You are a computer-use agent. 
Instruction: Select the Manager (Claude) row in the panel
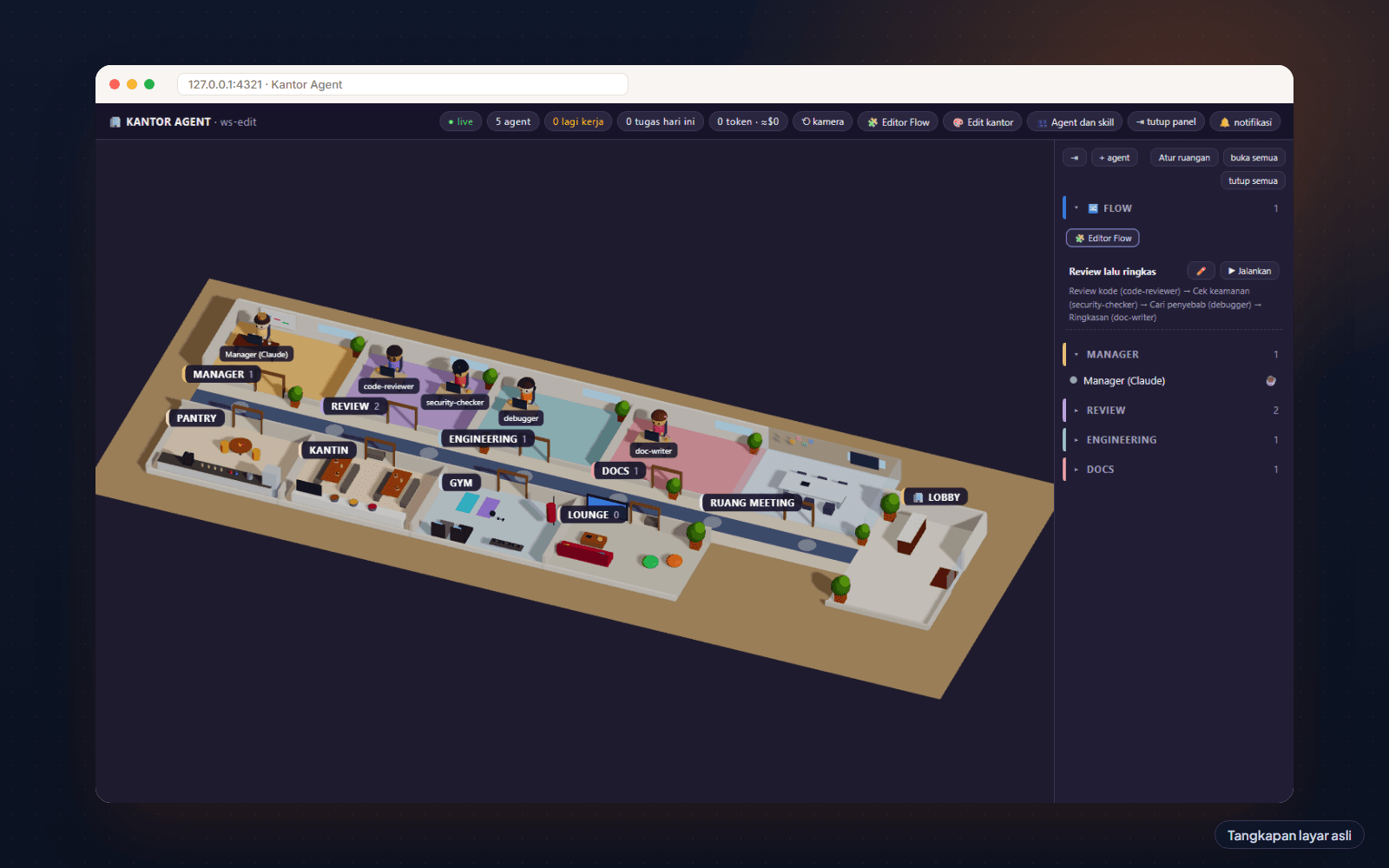pyautogui.click(x=1172, y=380)
